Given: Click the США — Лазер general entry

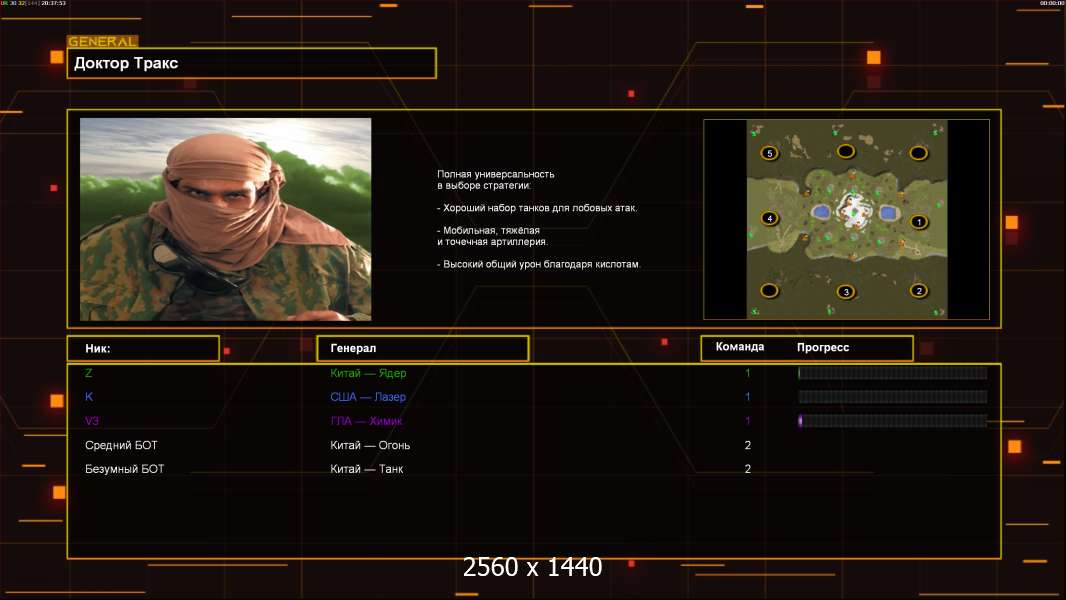Looking at the screenshot, I should [368, 397].
